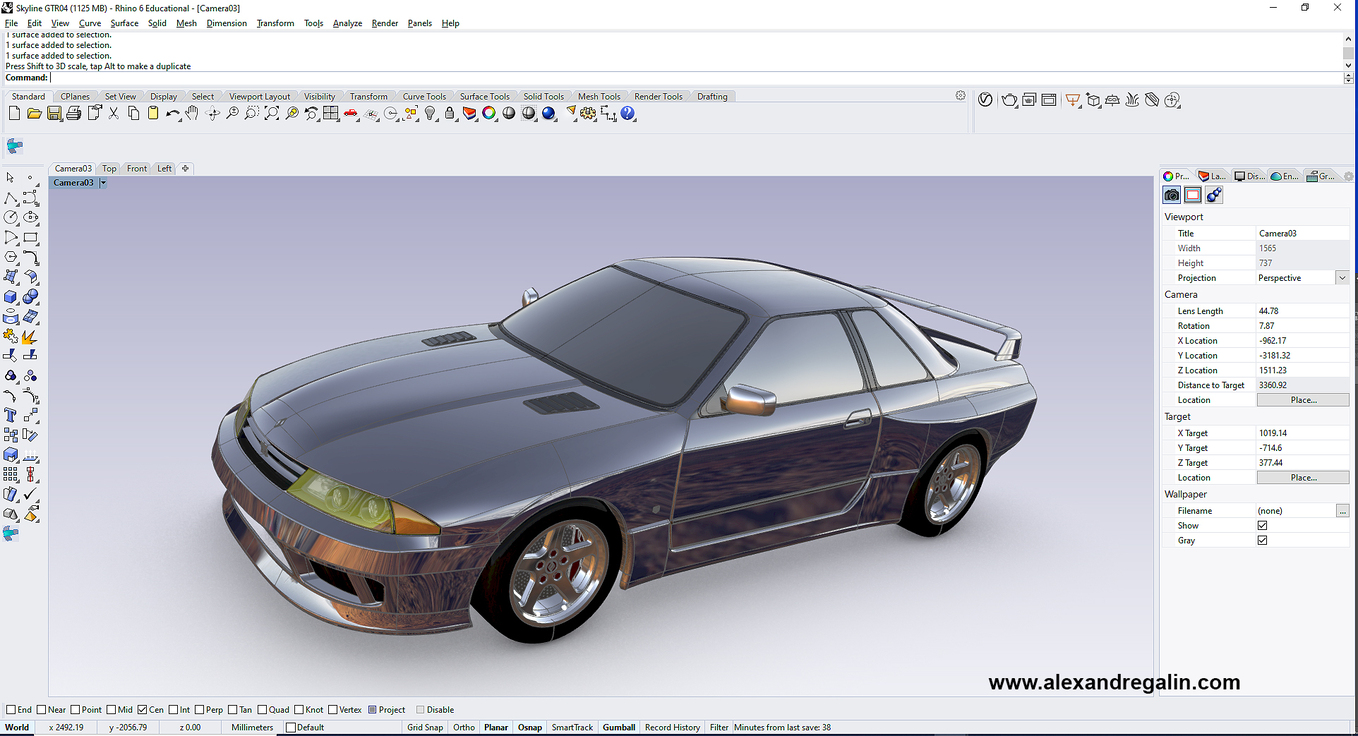
Task: Switch to the Mesh Tools toolbar tab
Action: tap(599, 97)
